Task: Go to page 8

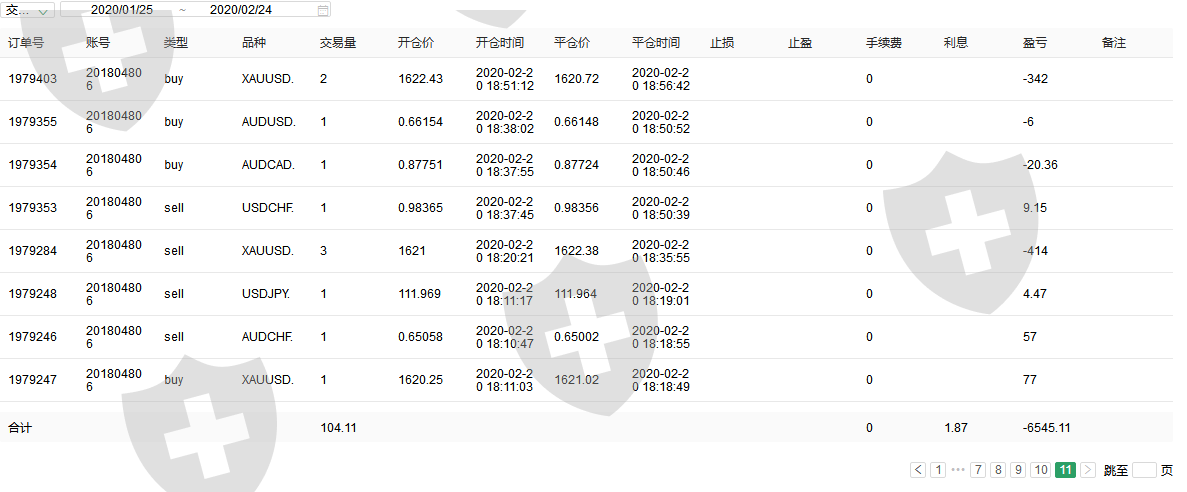Action: pyautogui.click(x=998, y=470)
